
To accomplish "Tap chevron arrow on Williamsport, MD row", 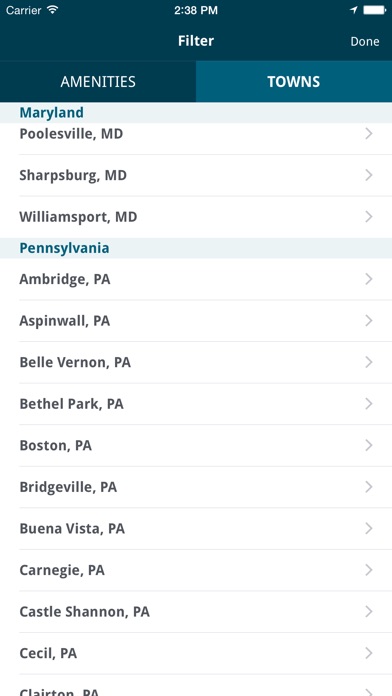I will [368, 217].
